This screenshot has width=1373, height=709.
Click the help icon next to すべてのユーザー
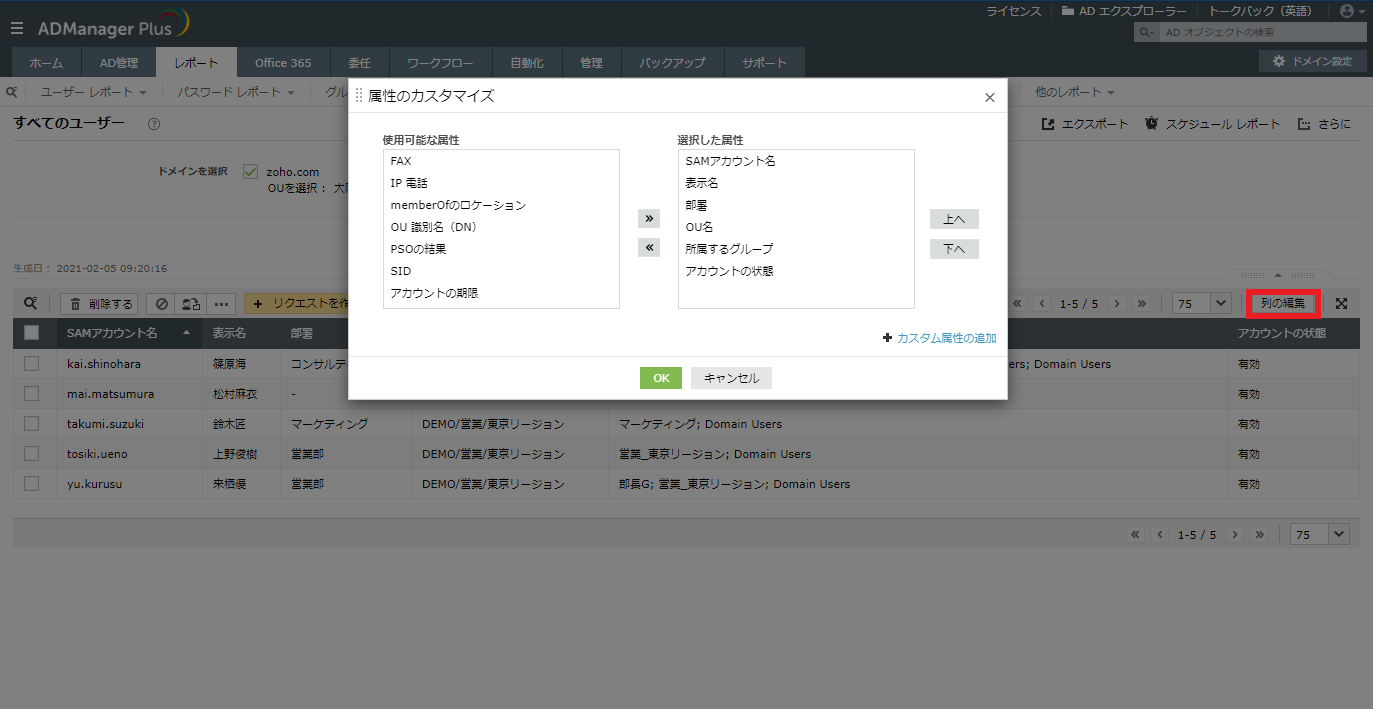pyautogui.click(x=154, y=124)
